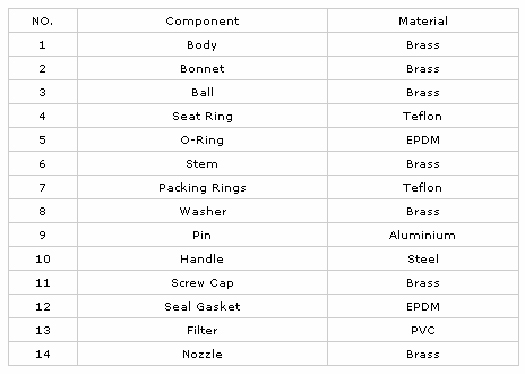The image size is (525, 374).
Task: Select the PVC material cell
Action: pyautogui.click(x=423, y=330)
